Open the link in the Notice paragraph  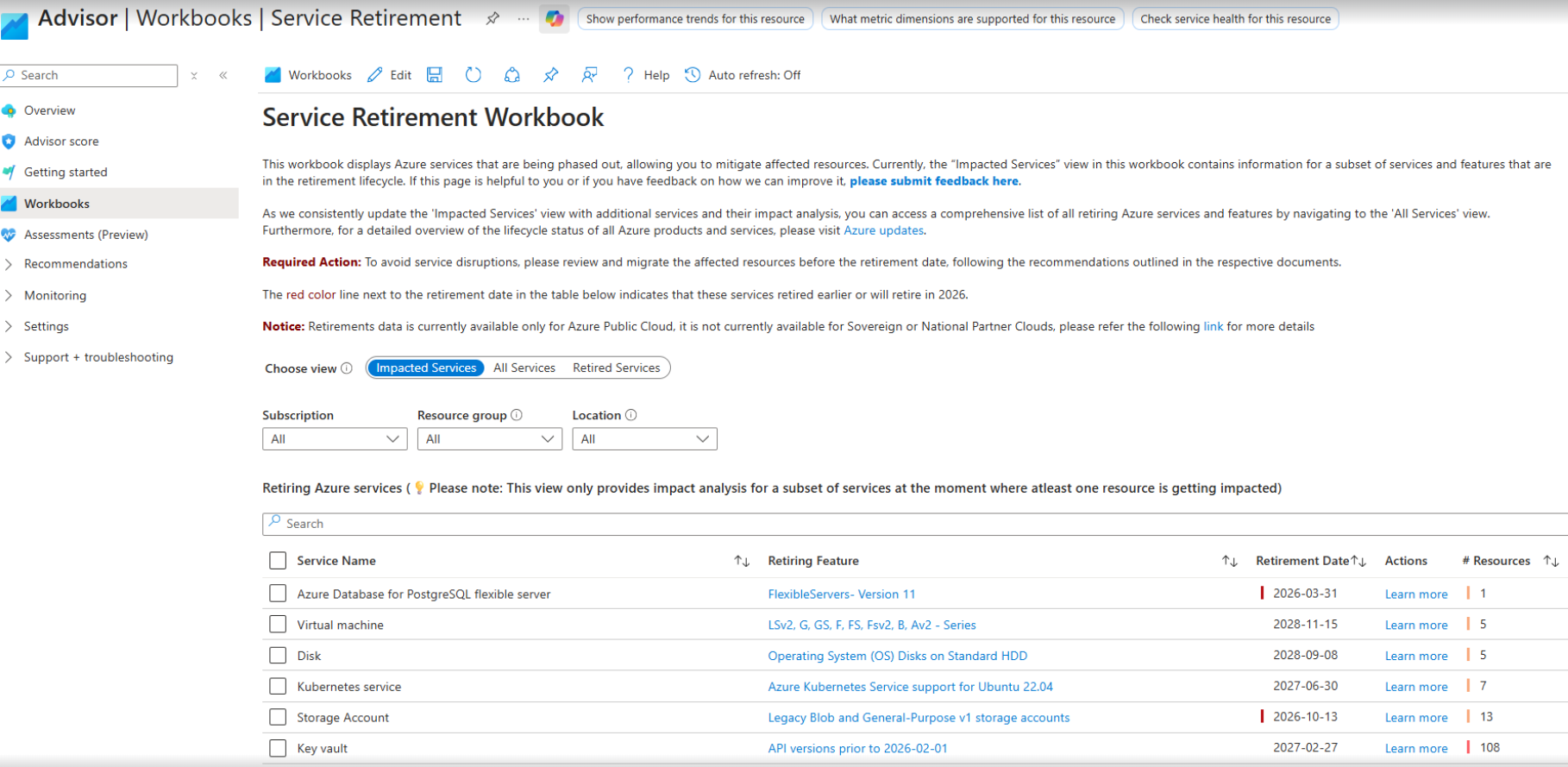tap(1214, 326)
